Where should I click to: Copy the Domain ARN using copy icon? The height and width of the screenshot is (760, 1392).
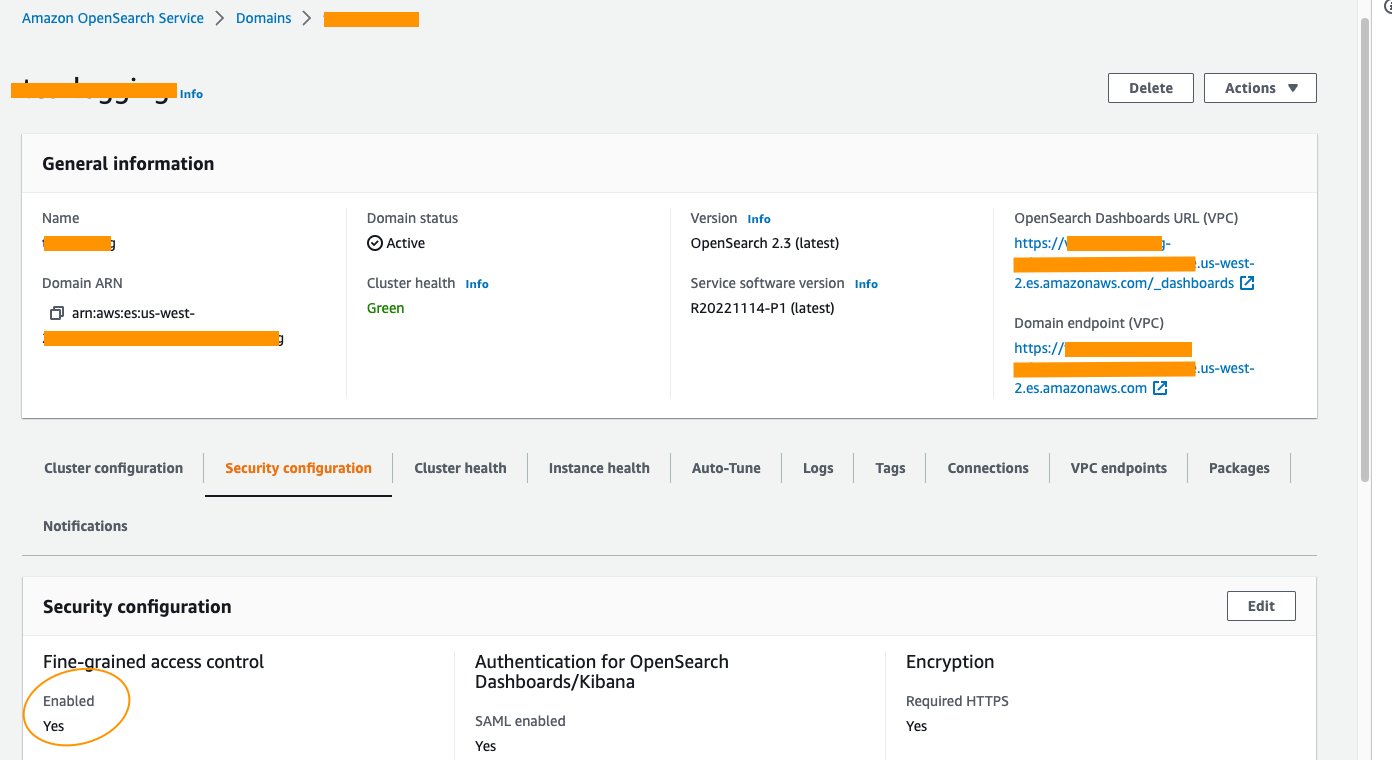tap(57, 314)
